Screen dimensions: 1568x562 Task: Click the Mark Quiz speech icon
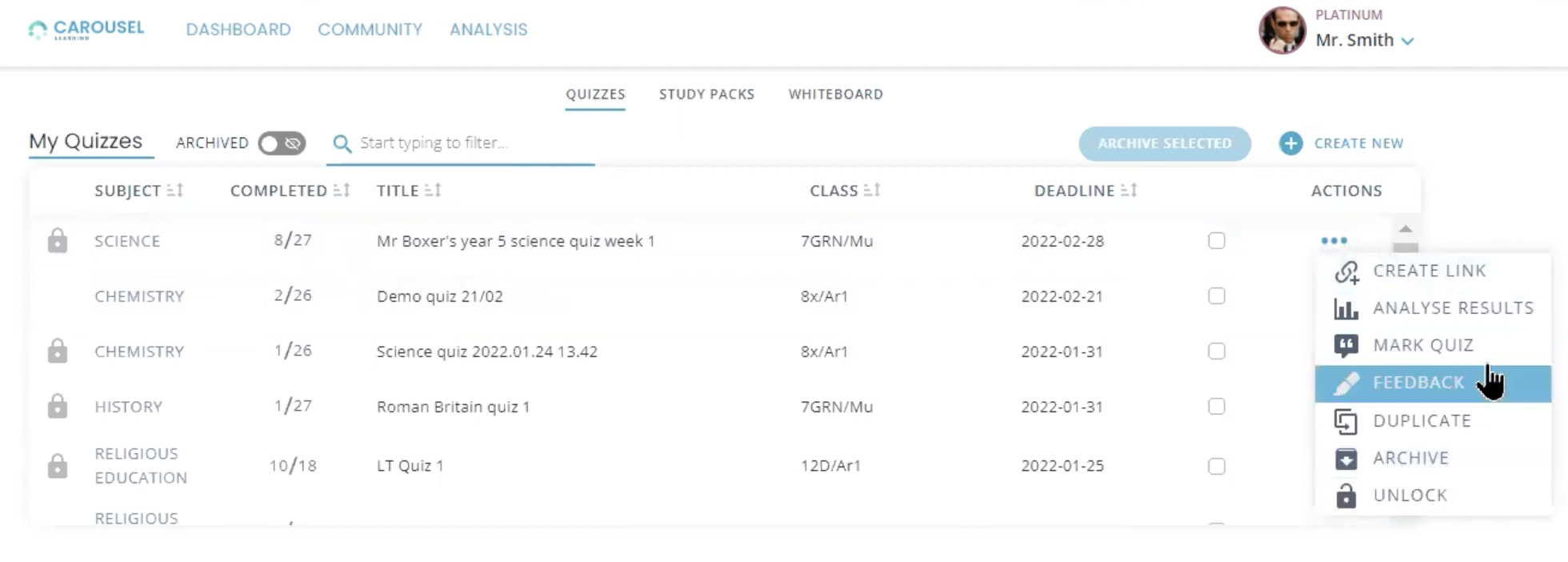(x=1346, y=345)
